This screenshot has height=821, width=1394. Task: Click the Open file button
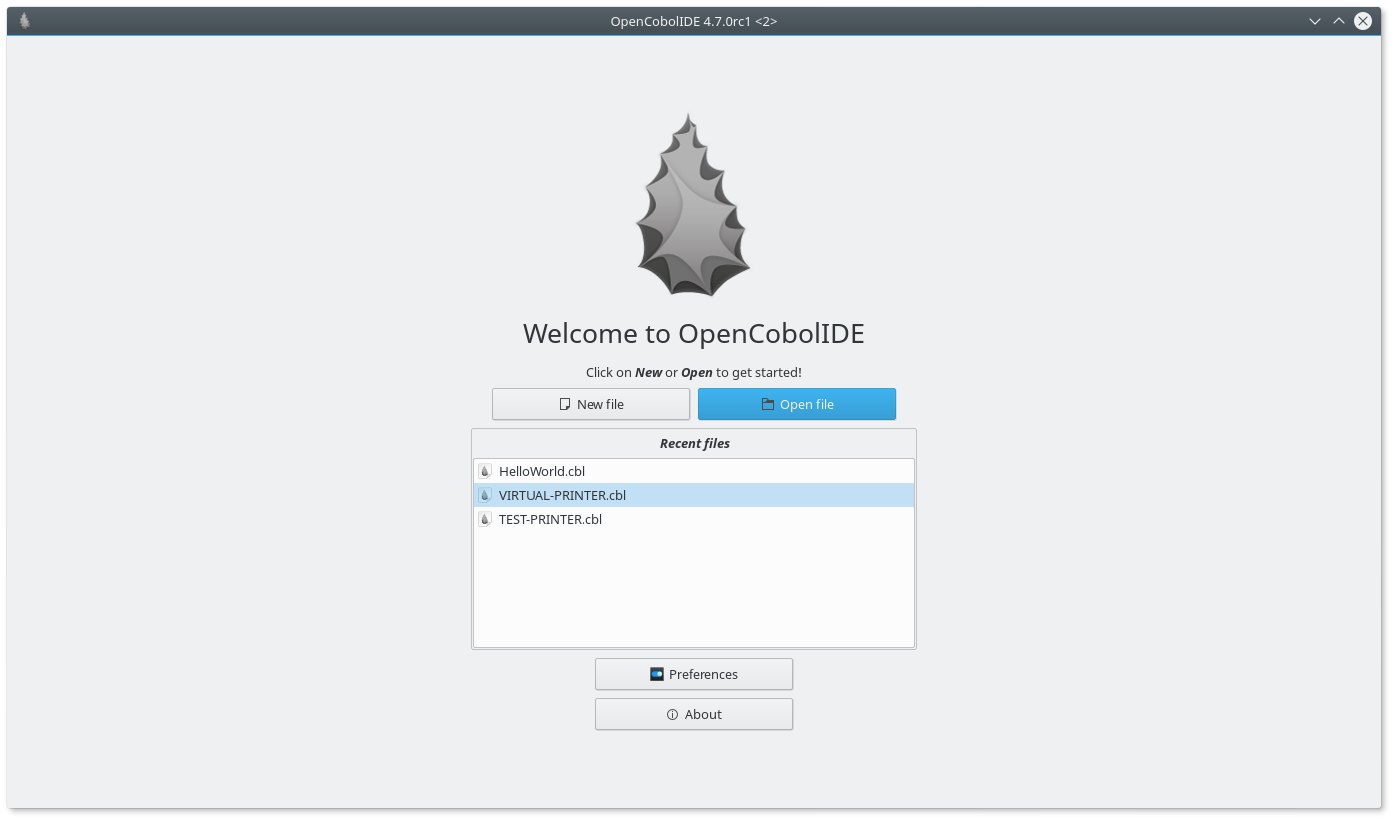797,404
